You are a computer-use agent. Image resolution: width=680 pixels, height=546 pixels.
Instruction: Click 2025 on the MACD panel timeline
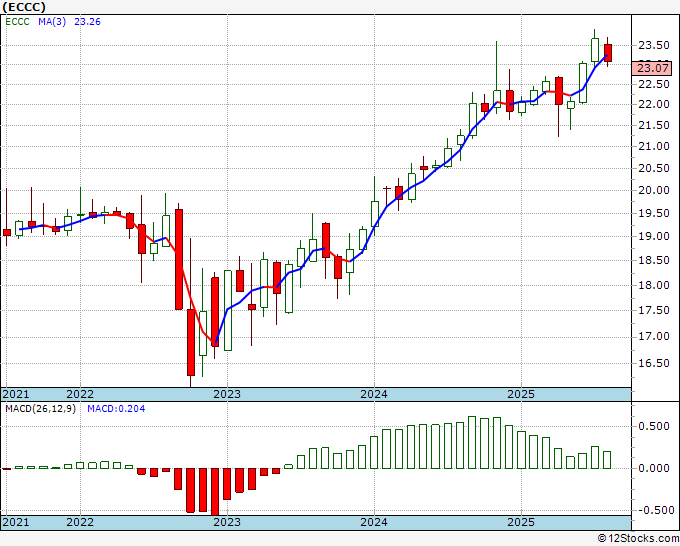pyautogui.click(x=521, y=522)
